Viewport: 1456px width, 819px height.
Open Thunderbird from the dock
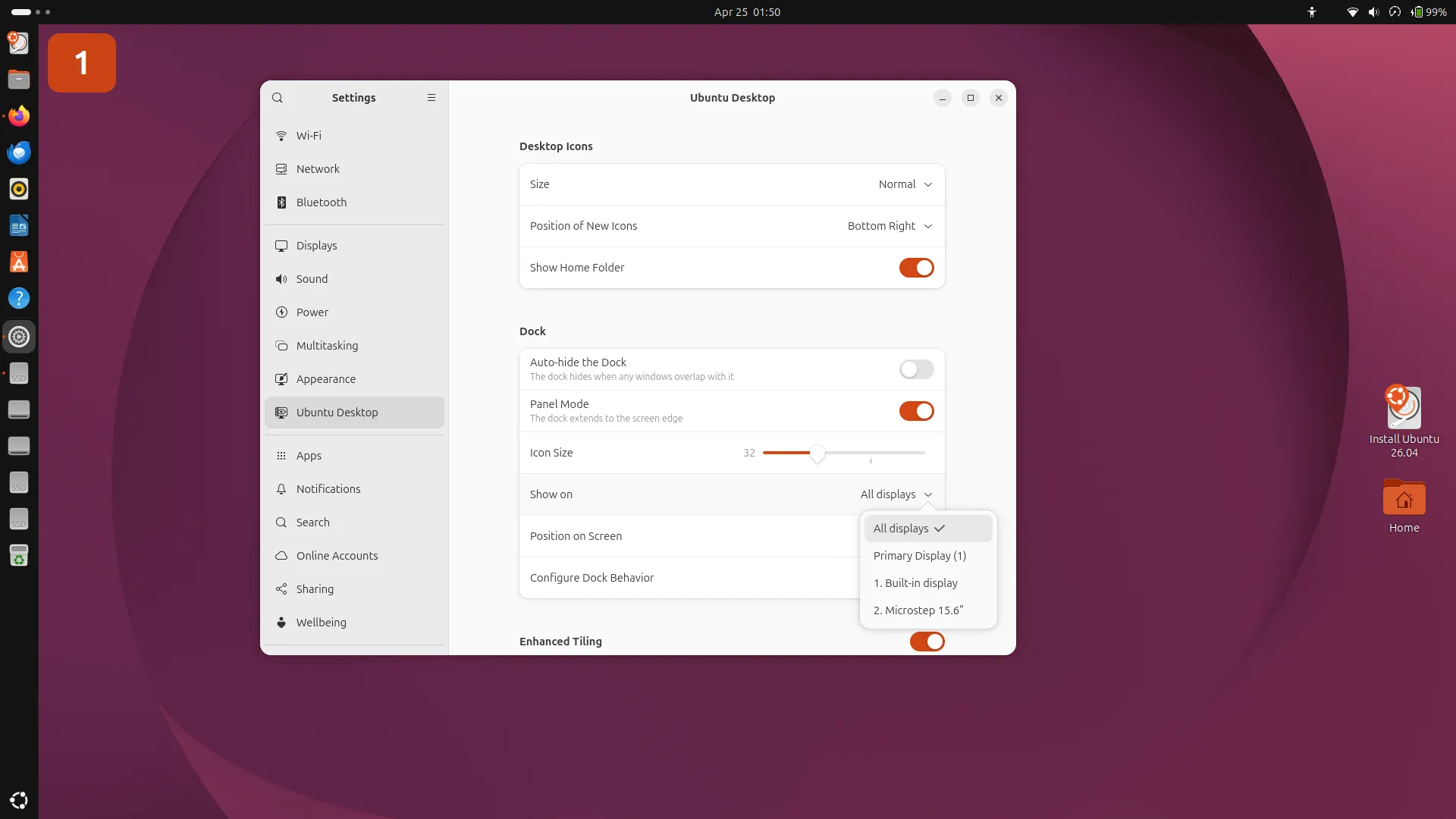pos(19,152)
